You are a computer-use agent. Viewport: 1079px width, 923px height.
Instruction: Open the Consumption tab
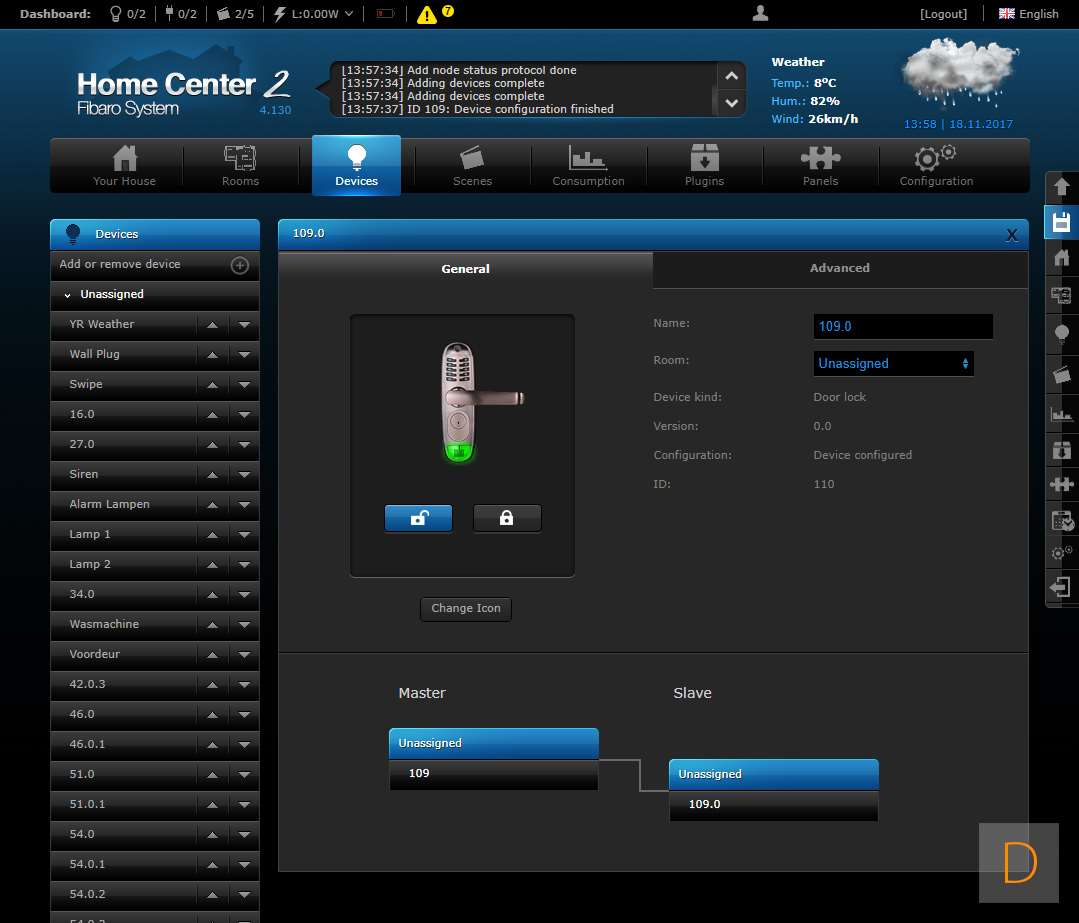588,166
